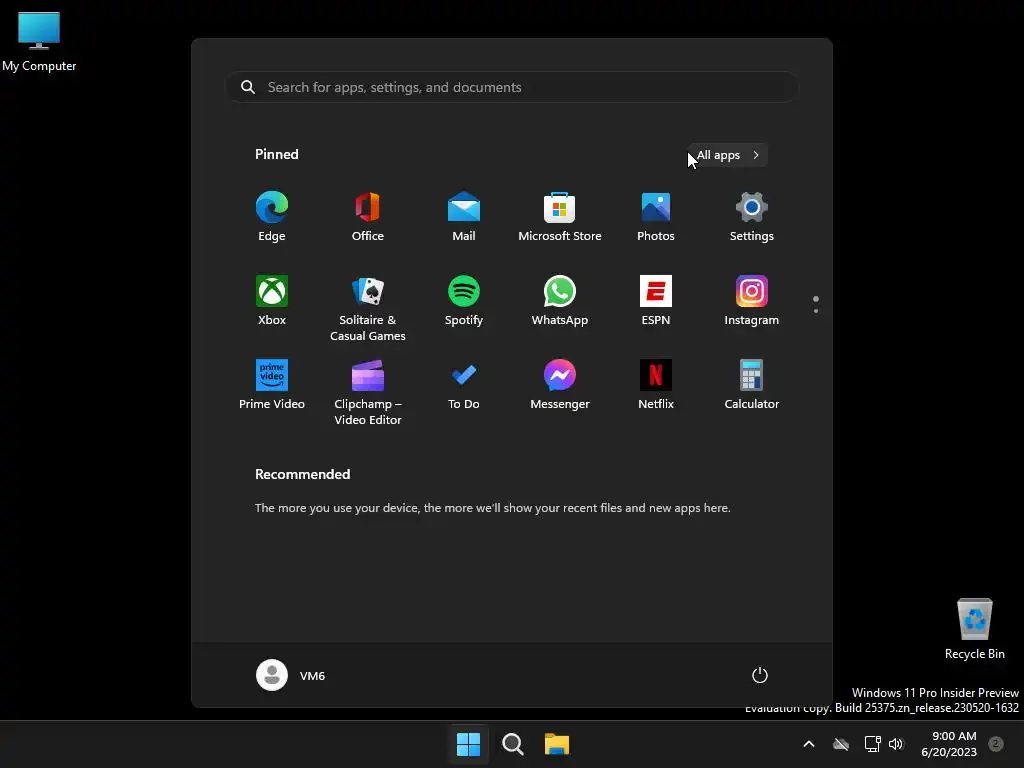Open network status tray icon
The image size is (1024, 768).
pyautogui.click(x=872, y=744)
